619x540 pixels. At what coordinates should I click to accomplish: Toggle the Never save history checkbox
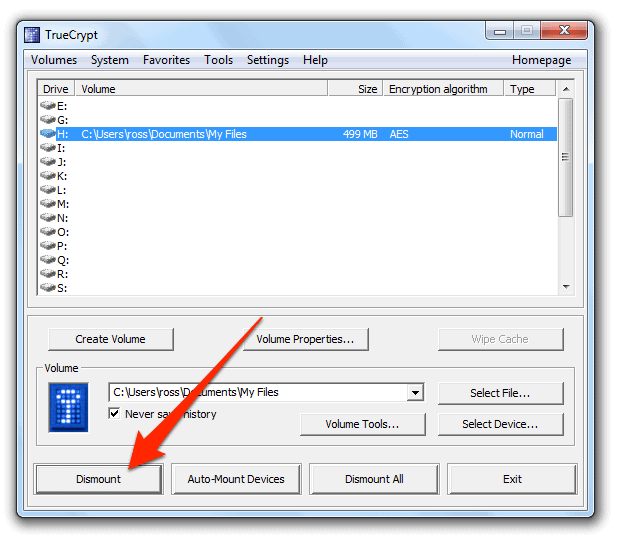click(x=114, y=414)
